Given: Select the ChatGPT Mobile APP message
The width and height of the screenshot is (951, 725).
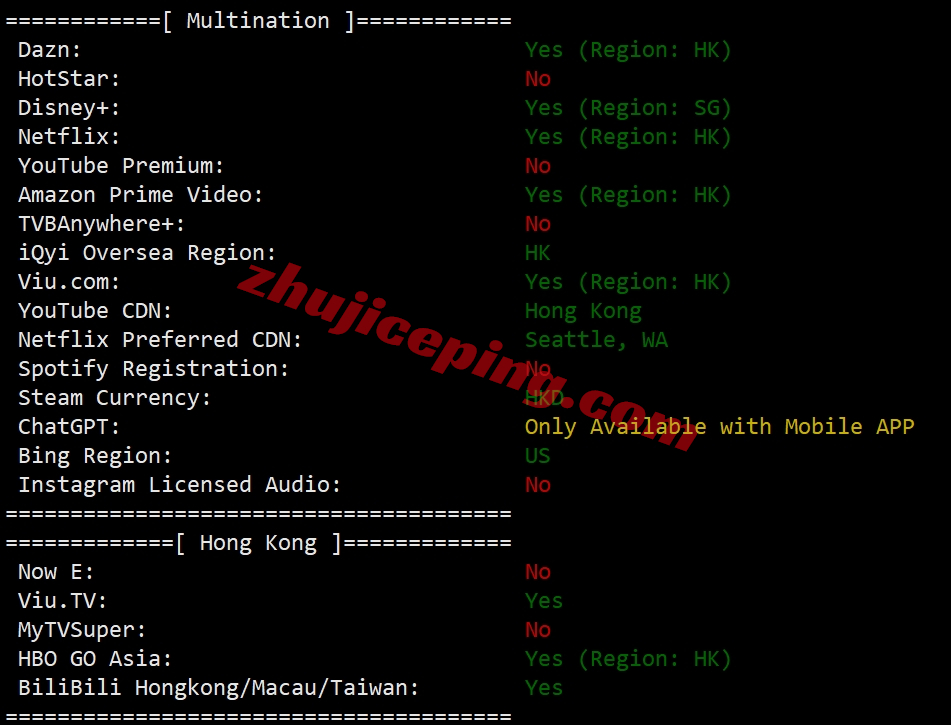Looking at the screenshot, I should (x=719, y=427).
